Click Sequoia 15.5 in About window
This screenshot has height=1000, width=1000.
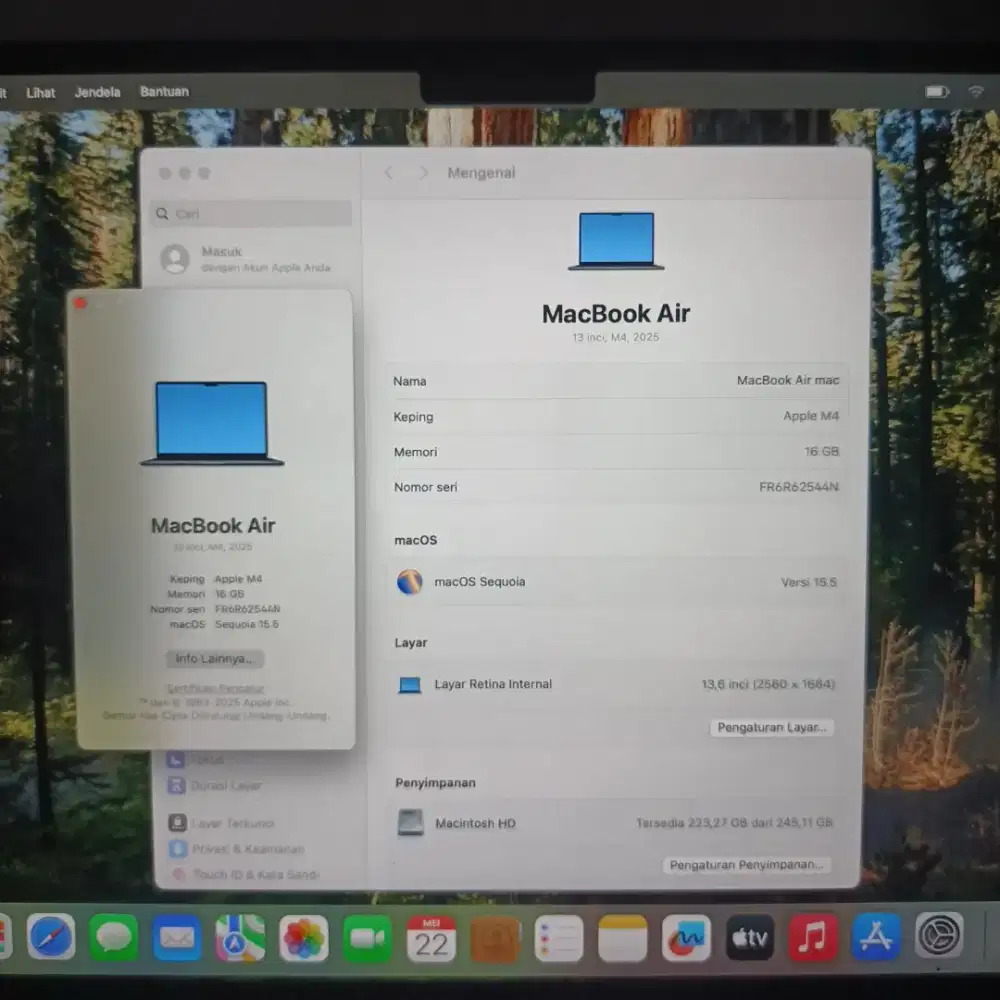pyautogui.click(x=247, y=624)
